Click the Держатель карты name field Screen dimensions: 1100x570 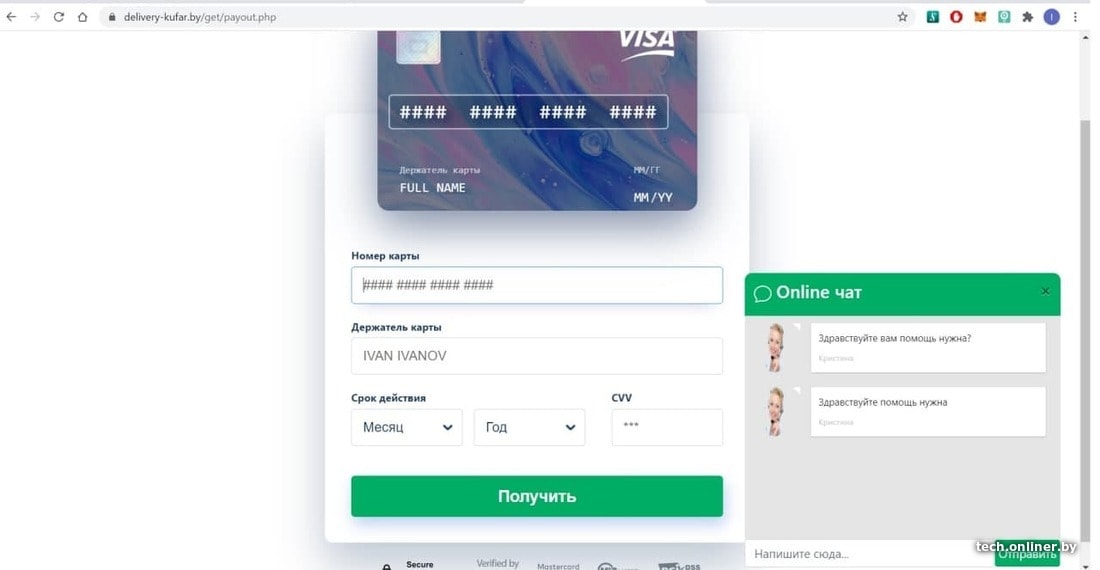(537, 355)
